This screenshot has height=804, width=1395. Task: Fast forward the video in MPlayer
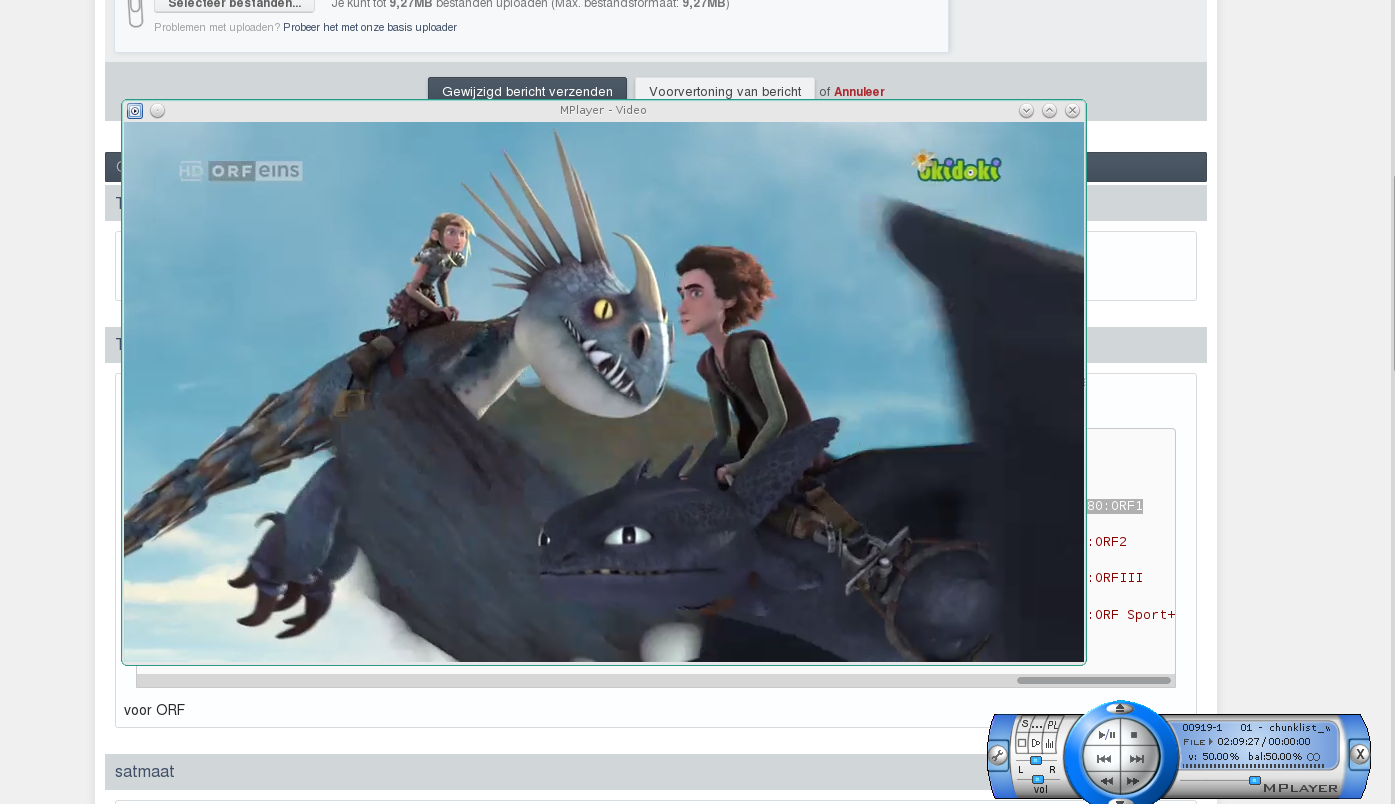tap(1133, 781)
